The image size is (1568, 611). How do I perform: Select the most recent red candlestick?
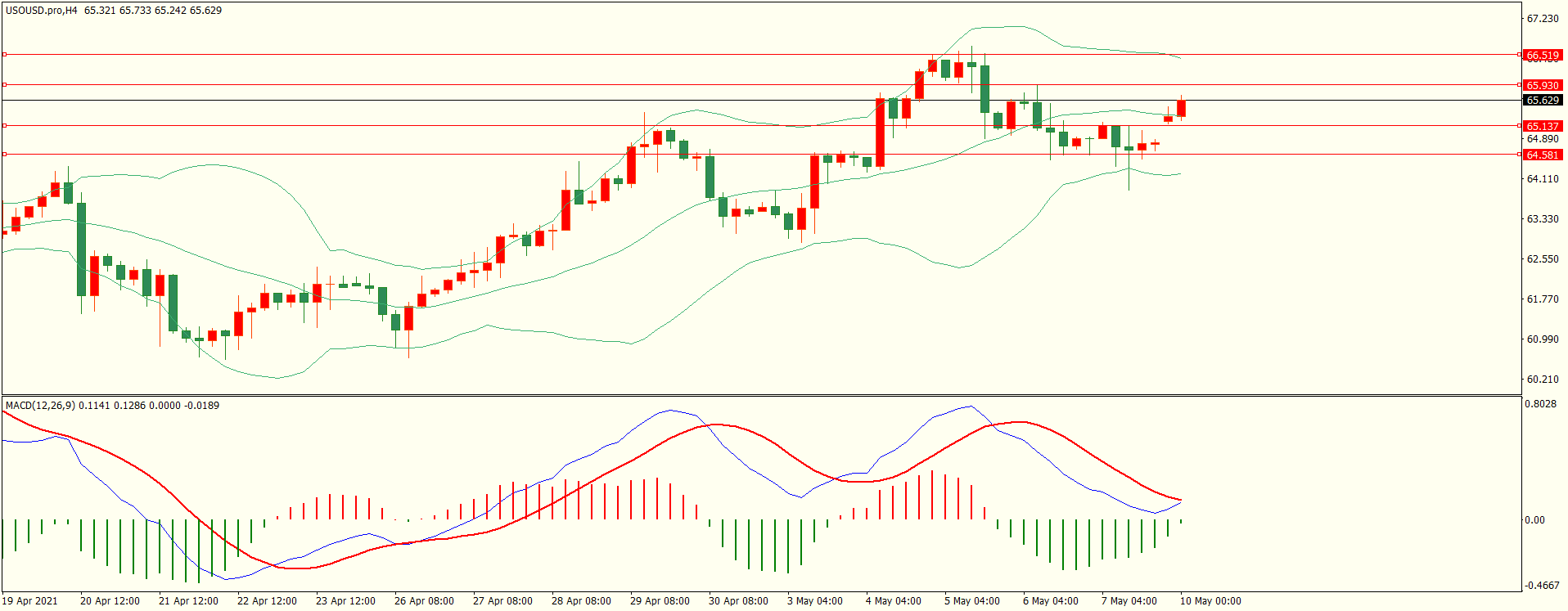coord(1181,108)
